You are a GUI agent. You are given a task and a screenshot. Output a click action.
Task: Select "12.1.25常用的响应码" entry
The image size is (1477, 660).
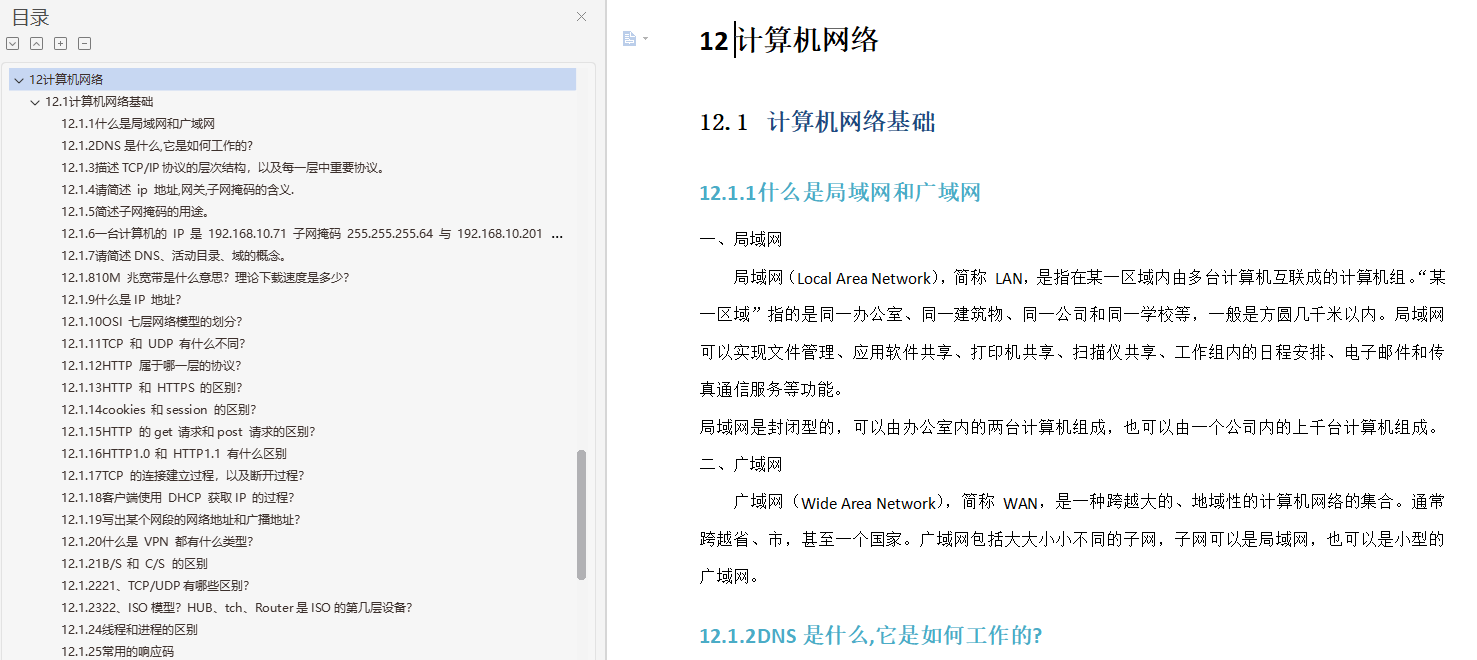118,650
